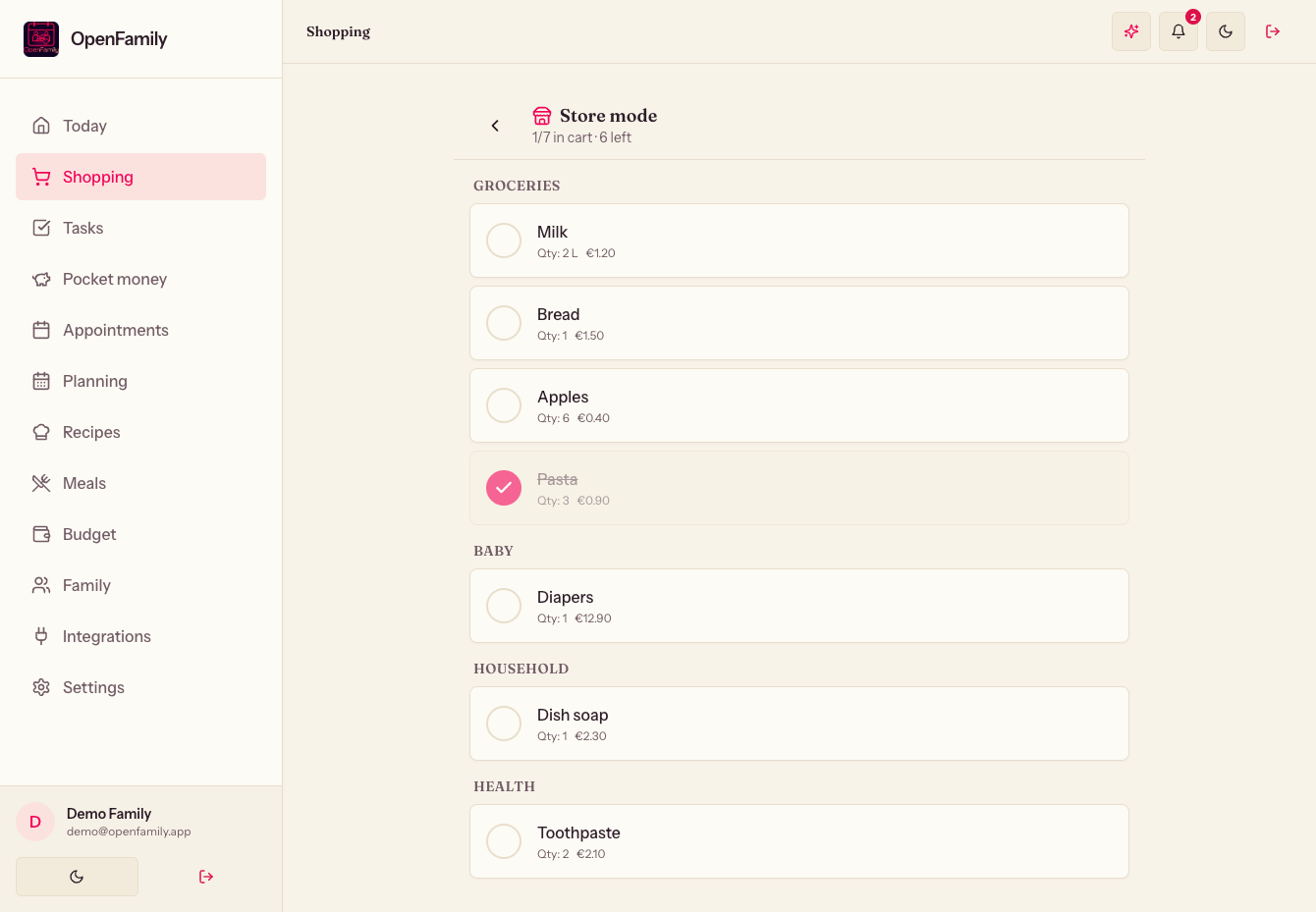Open the Today page
This screenshot has width=1316, height=912.
point(140,126)
